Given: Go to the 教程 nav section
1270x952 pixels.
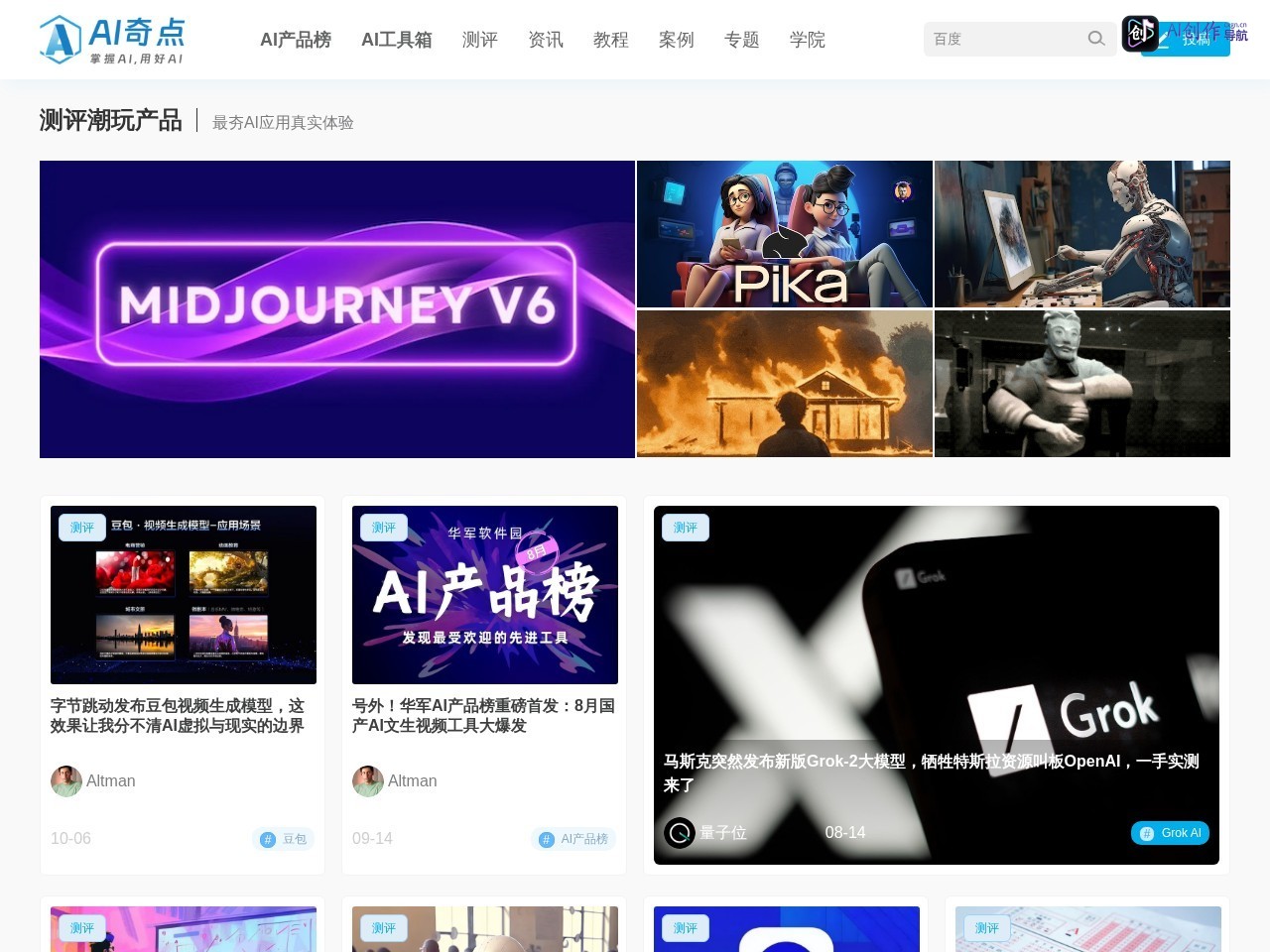Looking at the screenshot, I should click(x=611, y=40).
